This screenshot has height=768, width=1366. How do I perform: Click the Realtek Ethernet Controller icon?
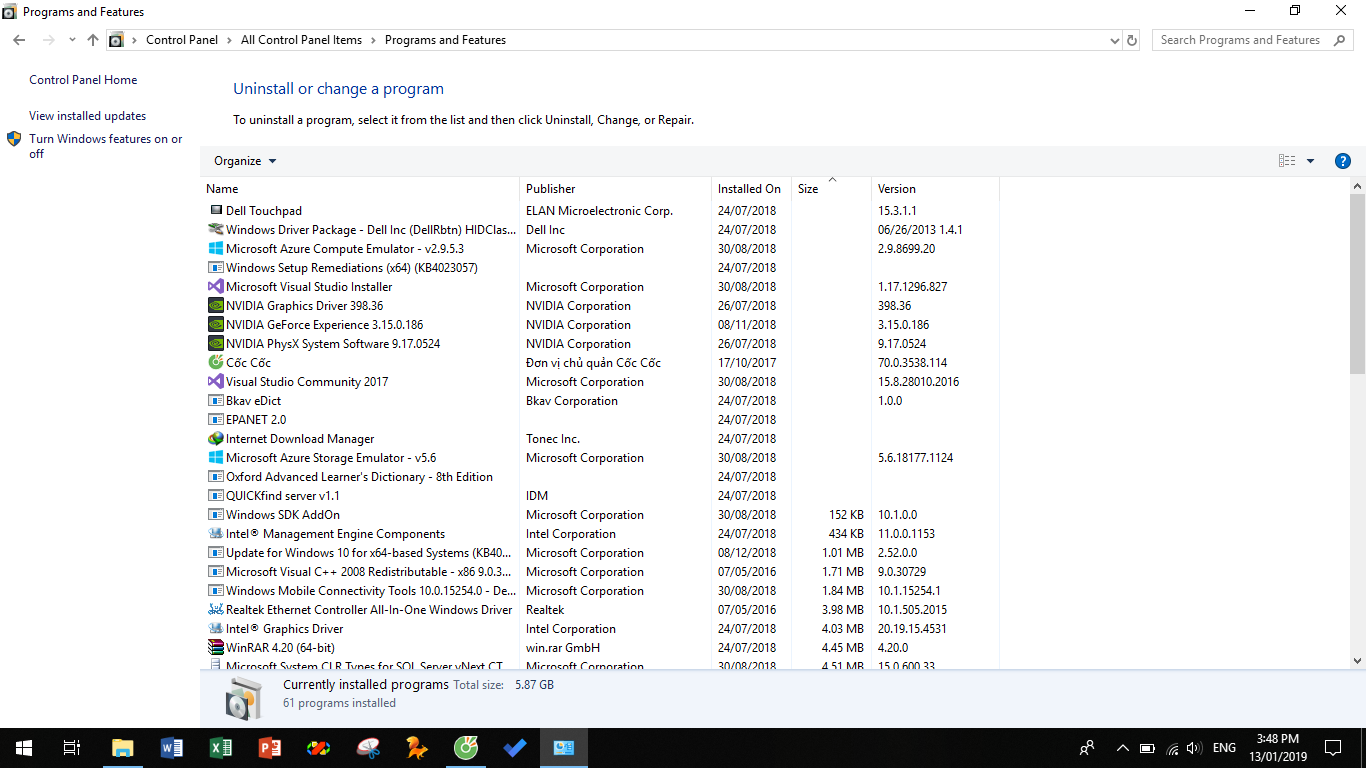[215, 610]
